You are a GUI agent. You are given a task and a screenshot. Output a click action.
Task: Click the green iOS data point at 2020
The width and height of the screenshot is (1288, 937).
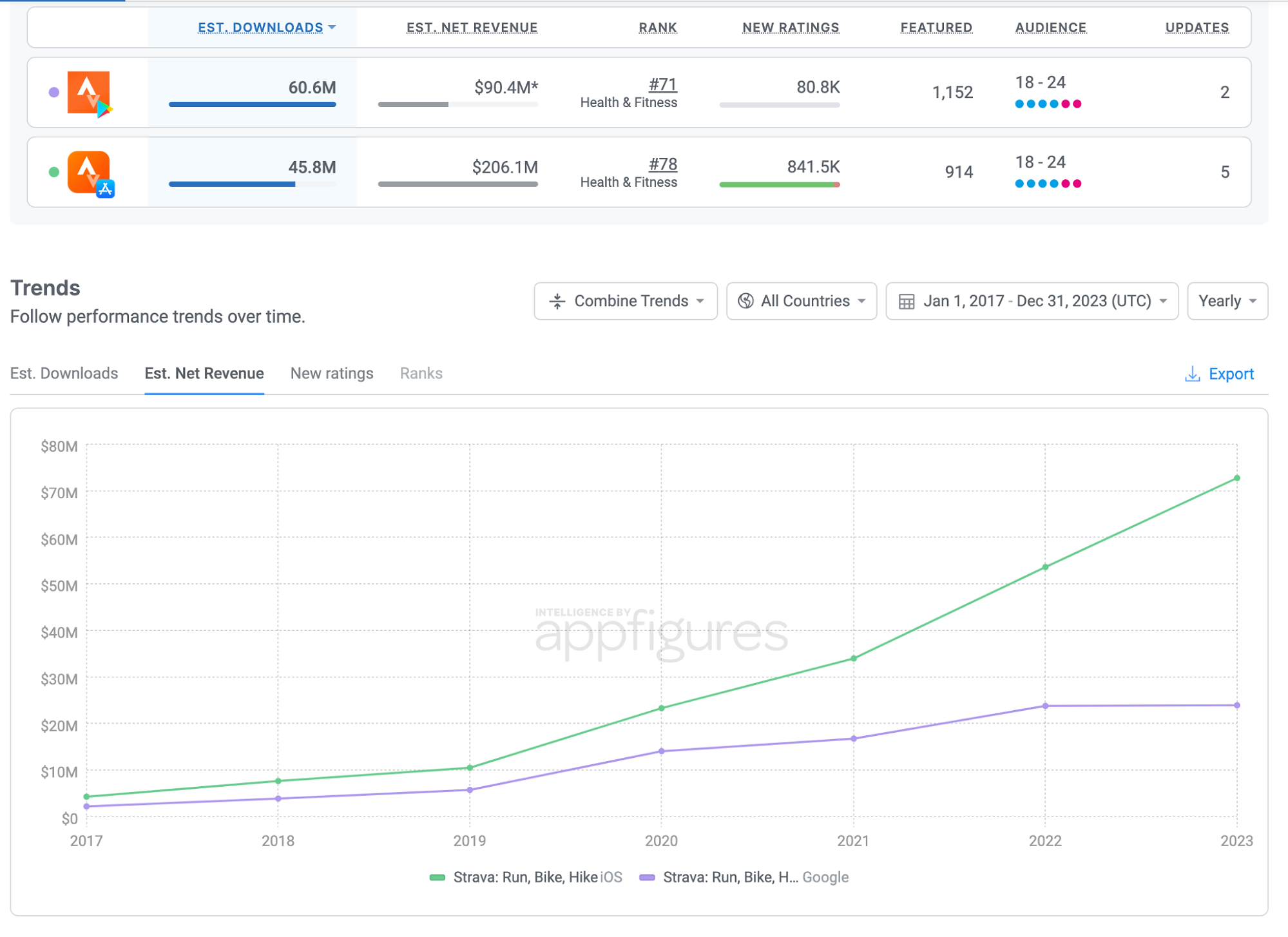pos(662,708)
